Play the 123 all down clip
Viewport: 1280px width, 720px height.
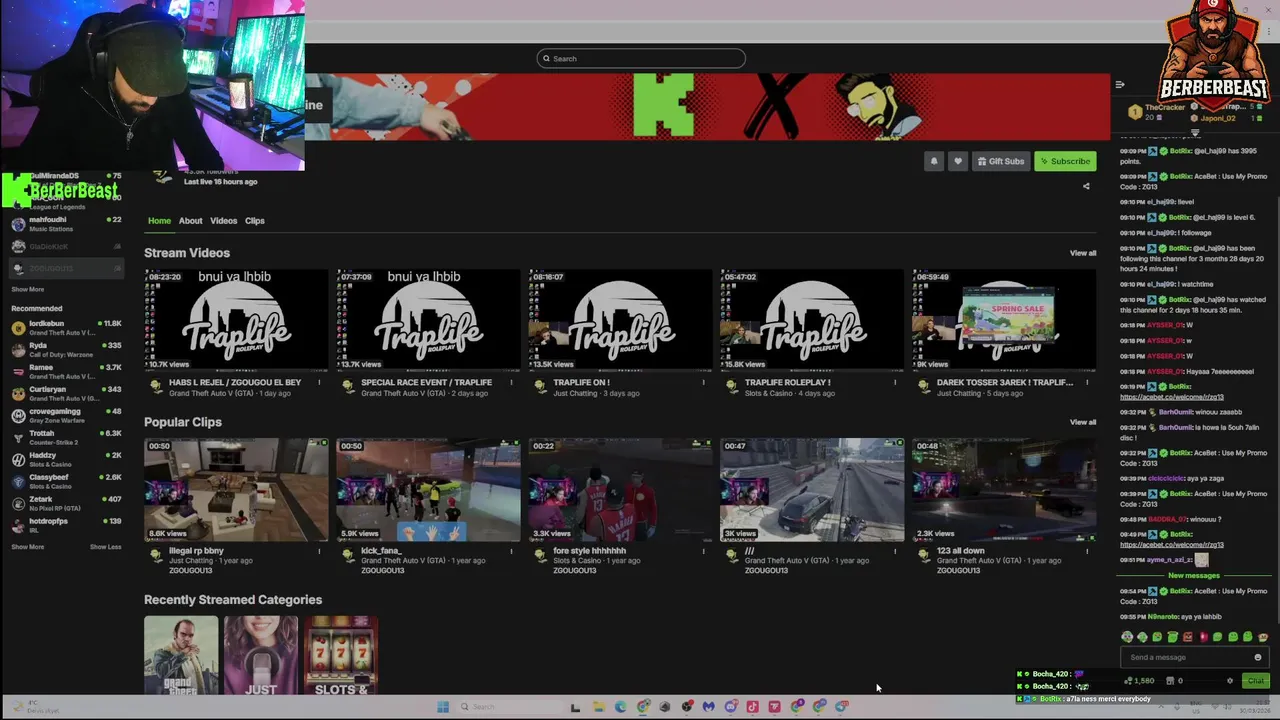pyautogui.click(x=1004, y=489)
